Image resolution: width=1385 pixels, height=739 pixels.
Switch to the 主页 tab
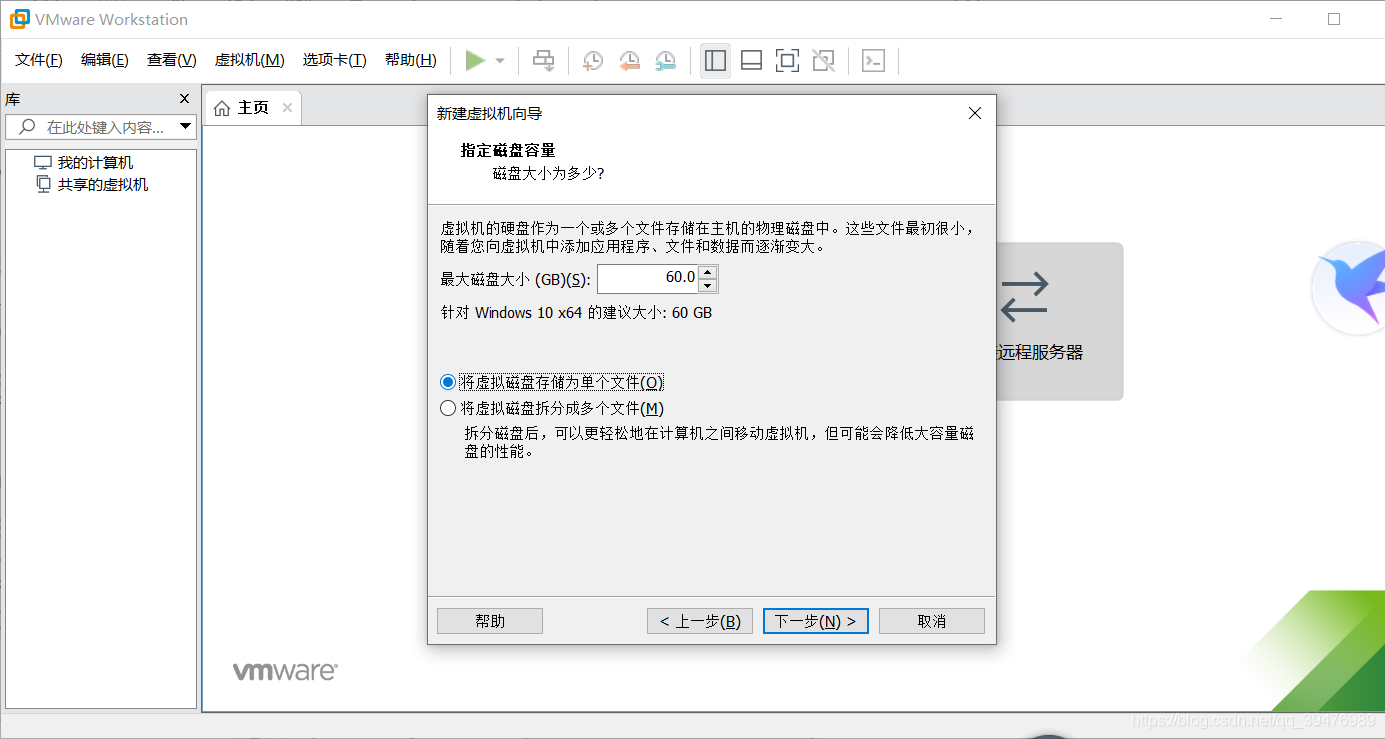(x=253, y=108)
